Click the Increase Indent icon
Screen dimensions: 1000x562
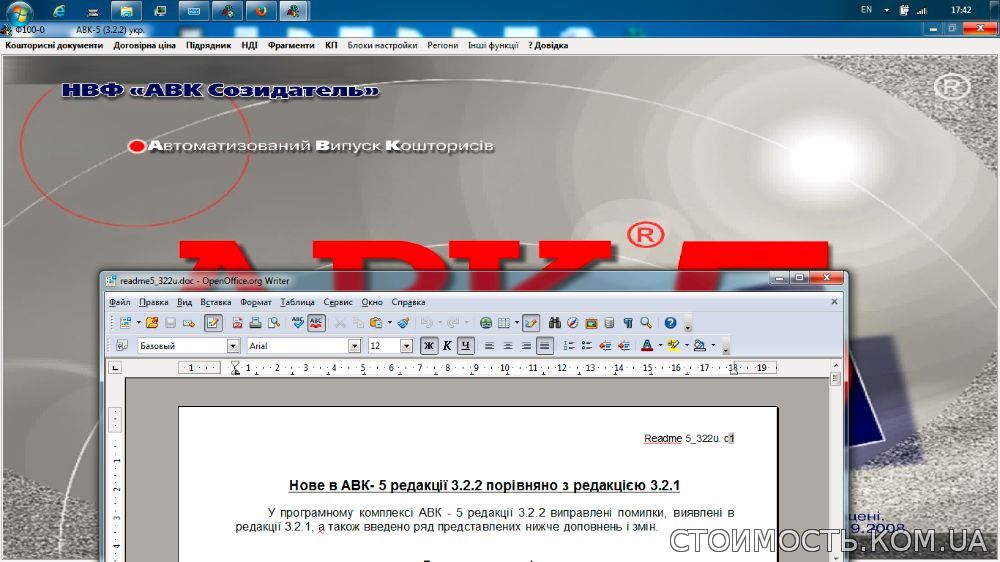pyautogui.click(x=624, y=346)
